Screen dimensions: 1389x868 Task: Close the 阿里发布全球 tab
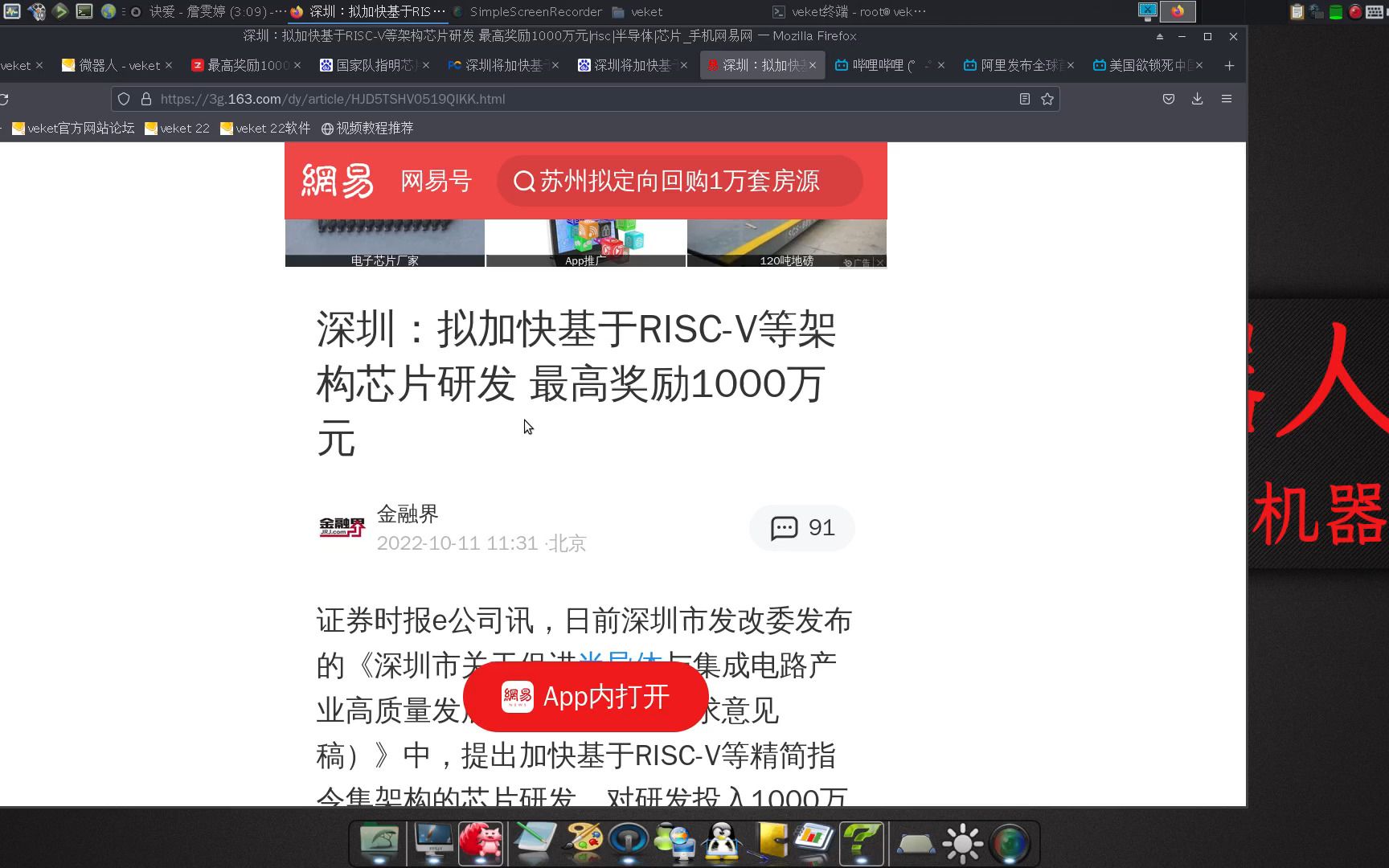(x=1071, y=65)
